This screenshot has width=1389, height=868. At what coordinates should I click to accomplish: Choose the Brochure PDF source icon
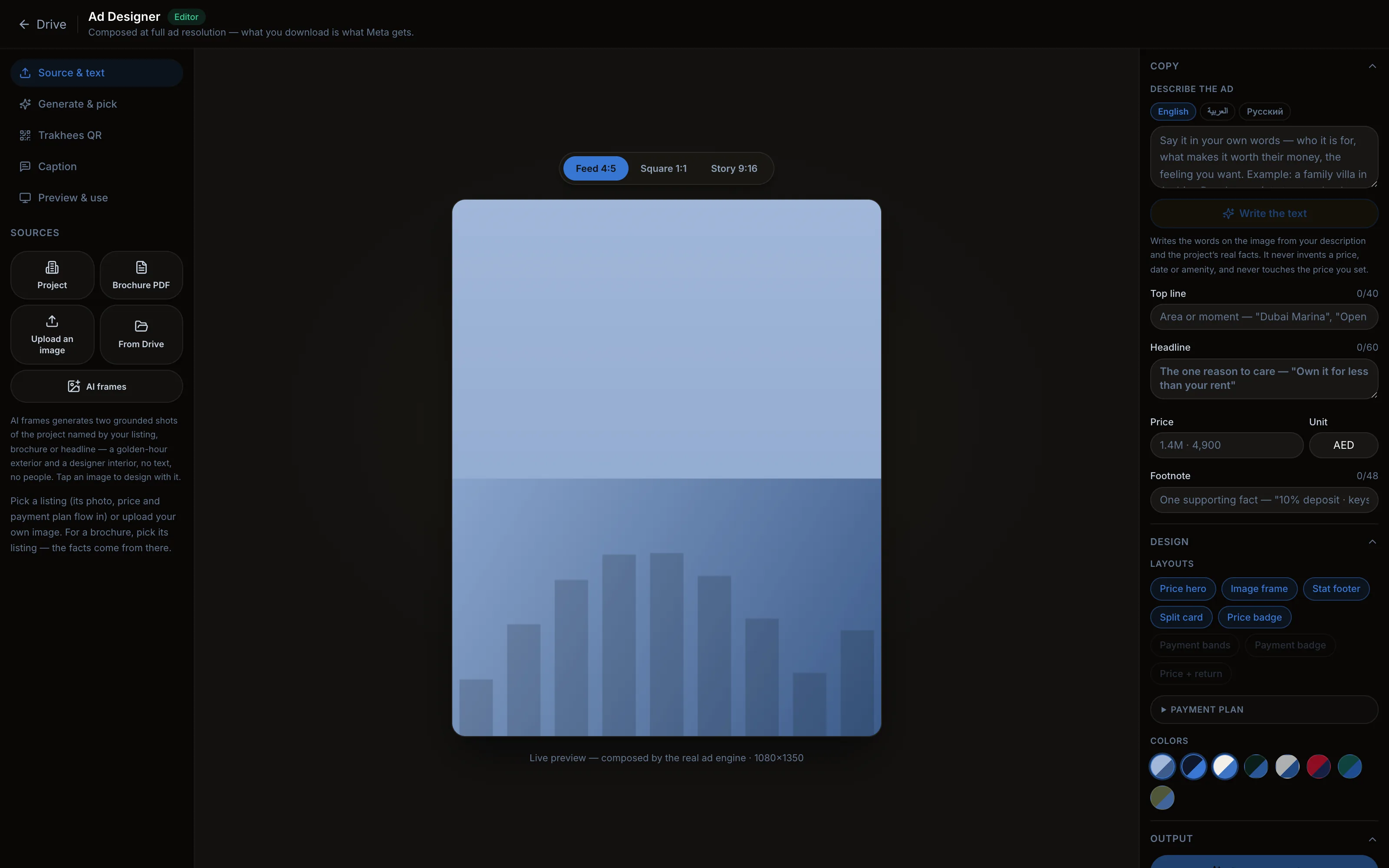point(141,267)
